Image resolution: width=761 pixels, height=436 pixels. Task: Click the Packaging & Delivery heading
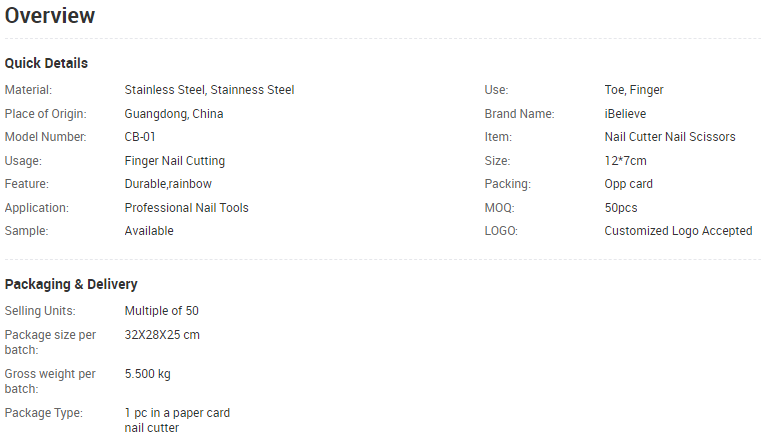coord(71,284)
